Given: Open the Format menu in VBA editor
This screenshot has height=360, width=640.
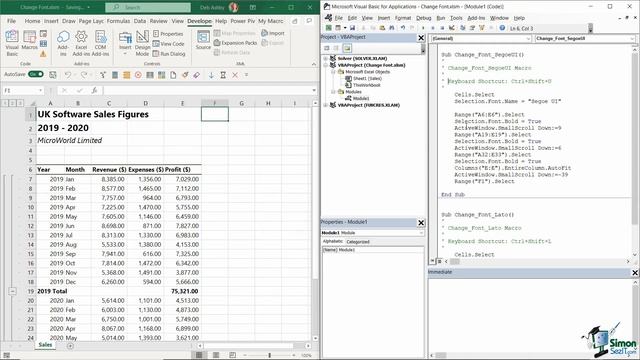Looking at the screenshot, I should point(403,18).
